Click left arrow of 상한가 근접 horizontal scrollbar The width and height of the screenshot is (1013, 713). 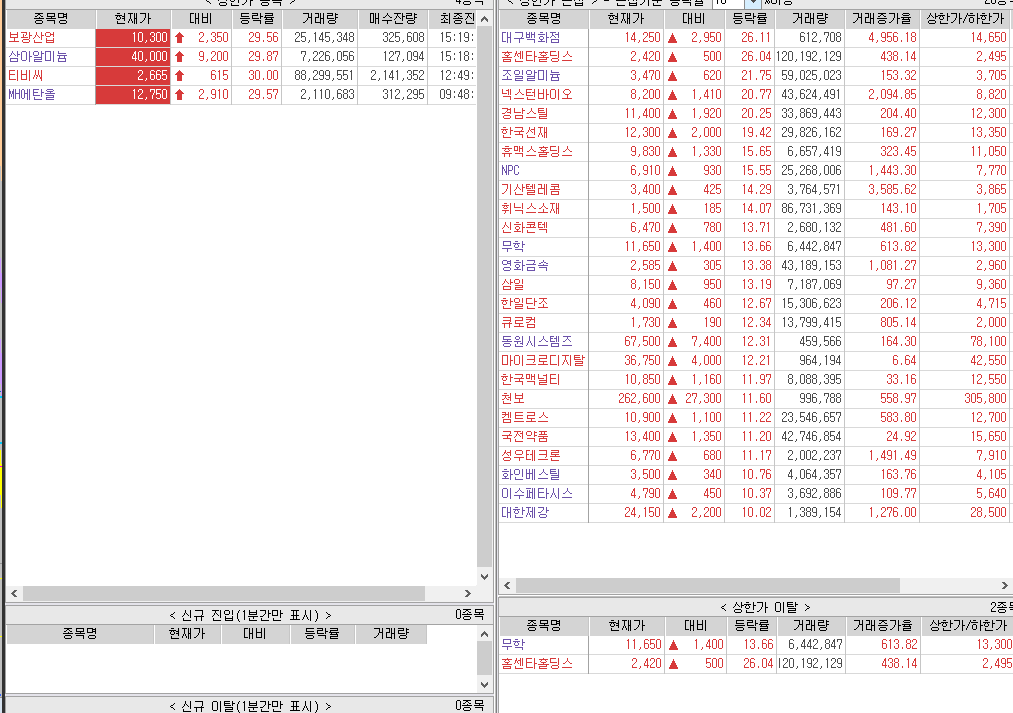pyautogui.click(x=507, y=585)
